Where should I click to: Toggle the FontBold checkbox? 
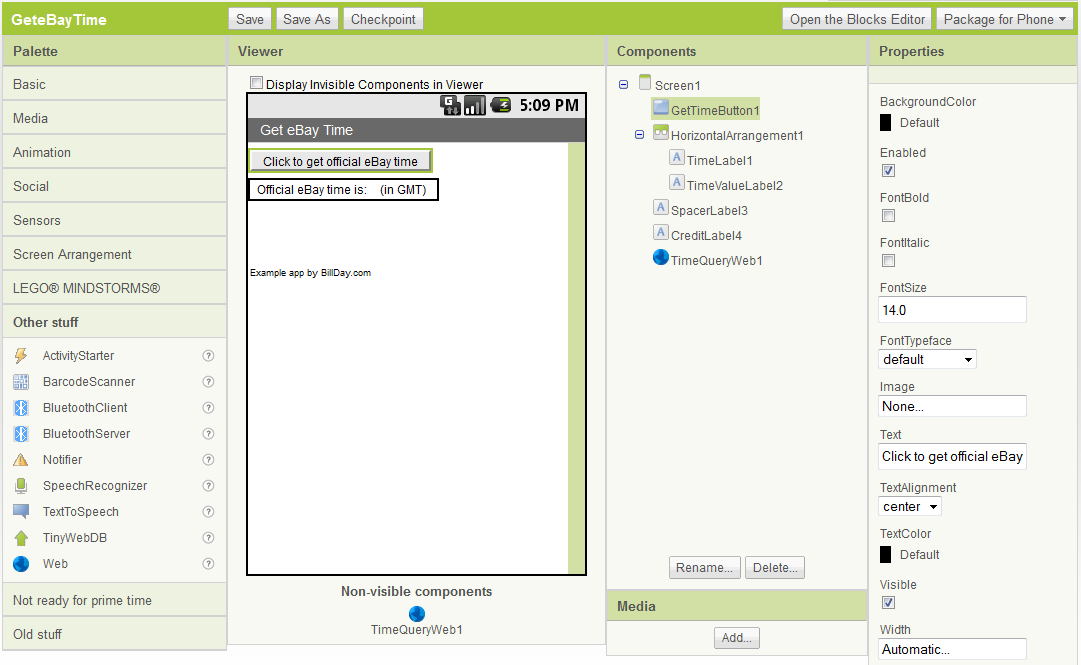(888, 216)
